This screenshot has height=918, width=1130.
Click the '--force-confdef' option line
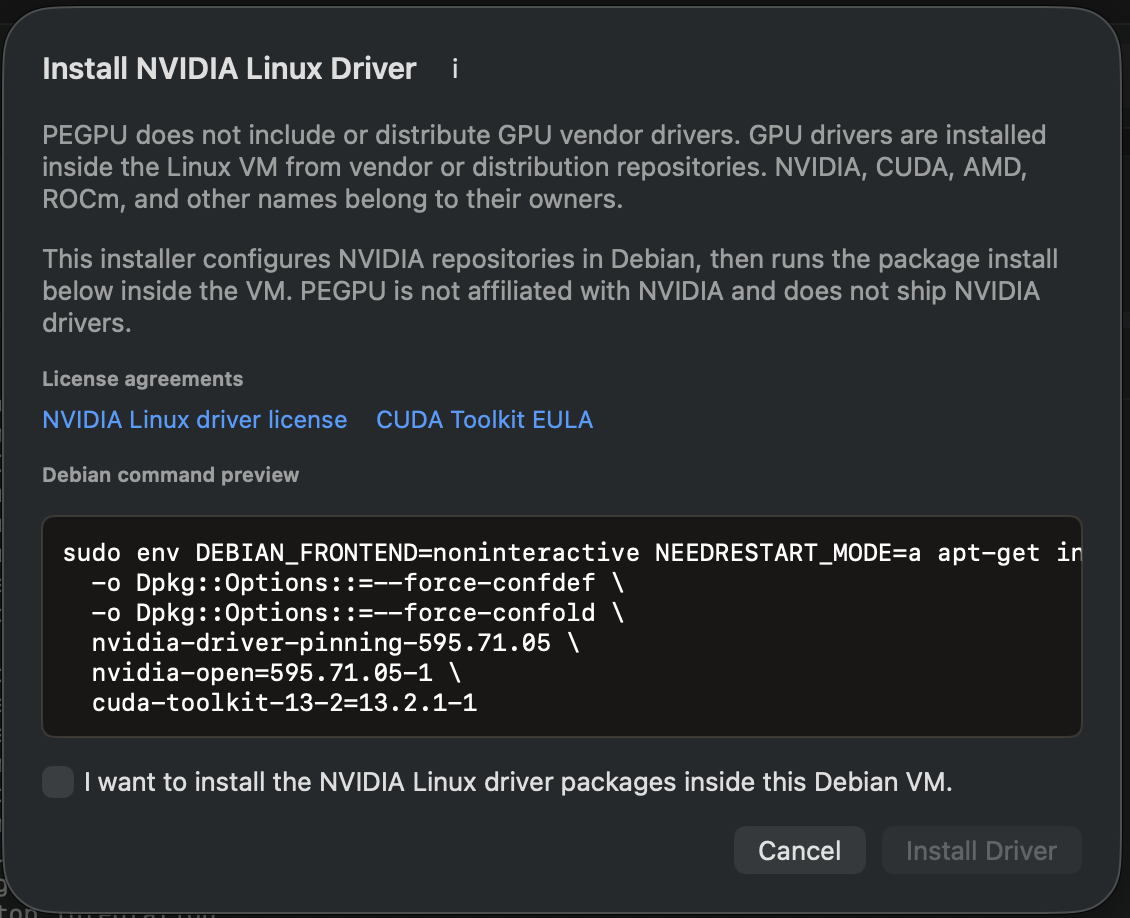tap(357, 582)
